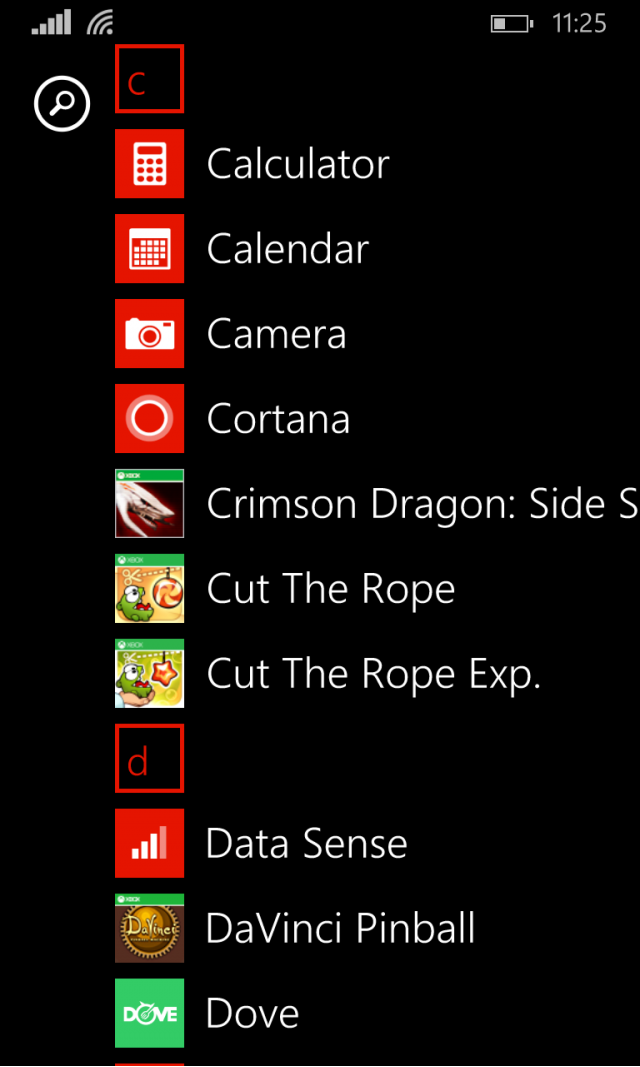Screen dimensions: 640x1067
Task: Launch Cut The Rope Exp. thumbnail
Action: 149,673
